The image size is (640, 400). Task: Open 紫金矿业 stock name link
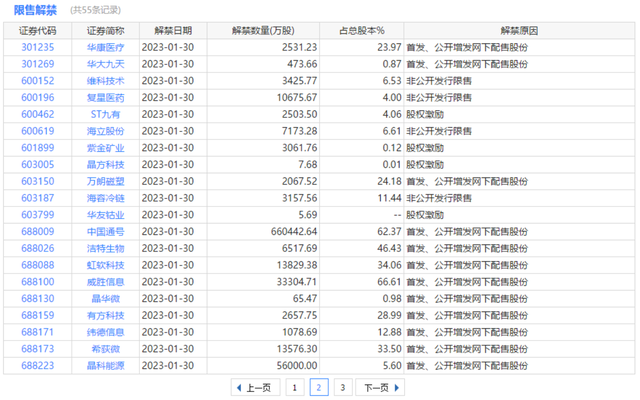pyautogui.click(x=105, y=148)
